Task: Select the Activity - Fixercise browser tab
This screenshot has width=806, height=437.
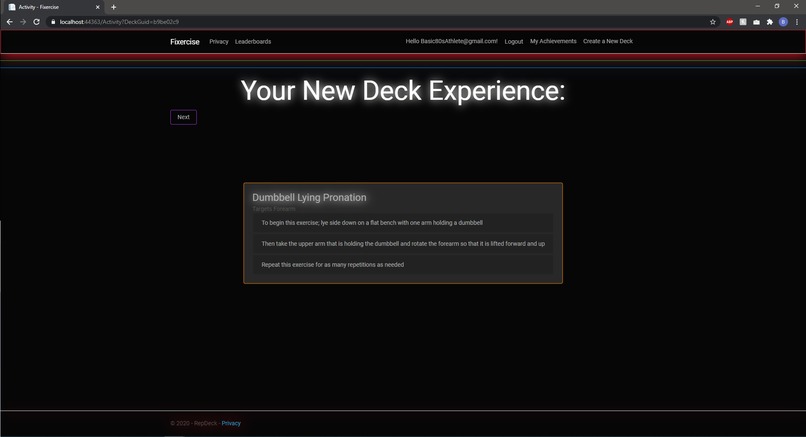Action: tap(54, 7)
